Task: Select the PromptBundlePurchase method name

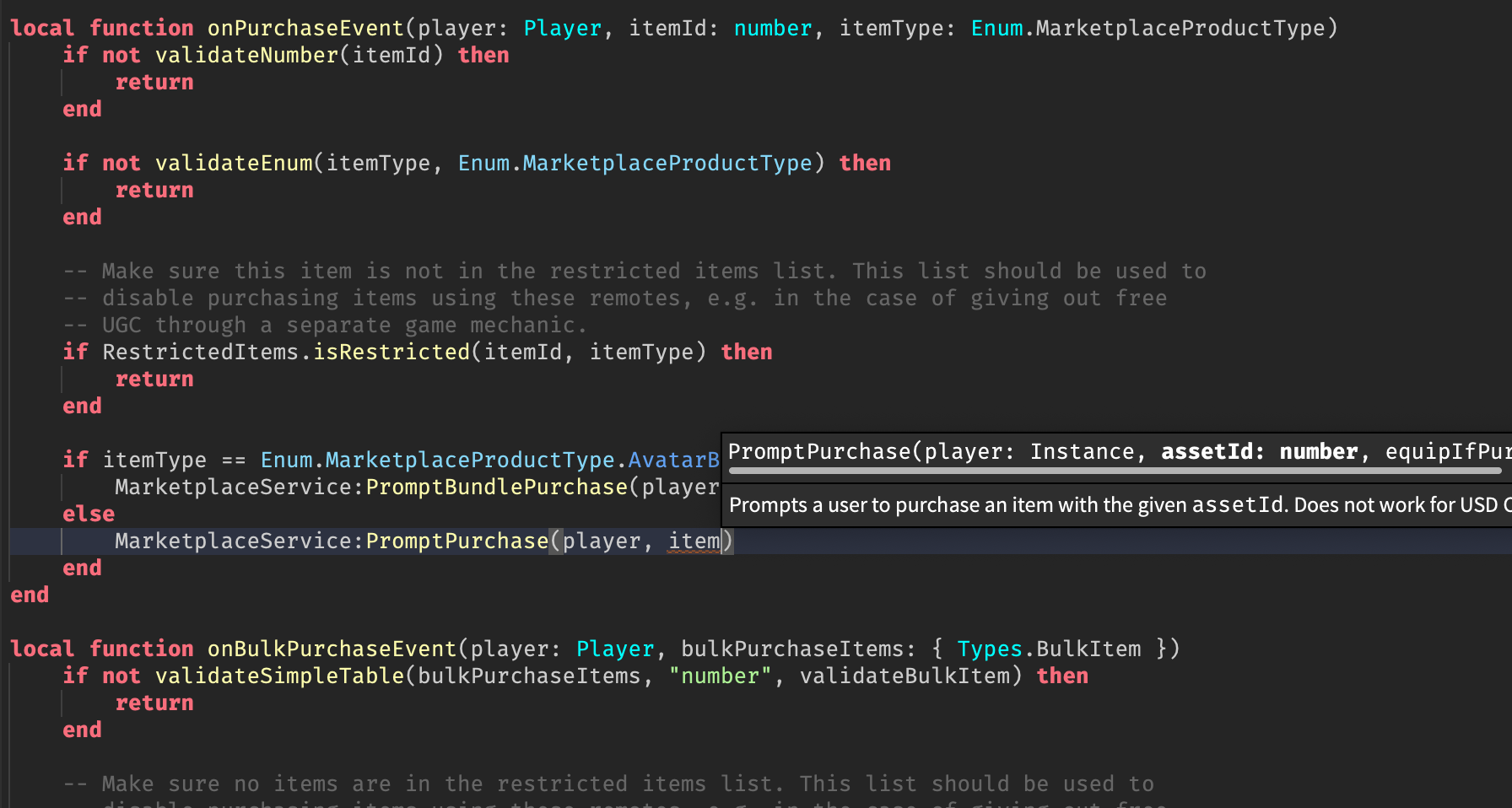Action: (x=496, y=487)
